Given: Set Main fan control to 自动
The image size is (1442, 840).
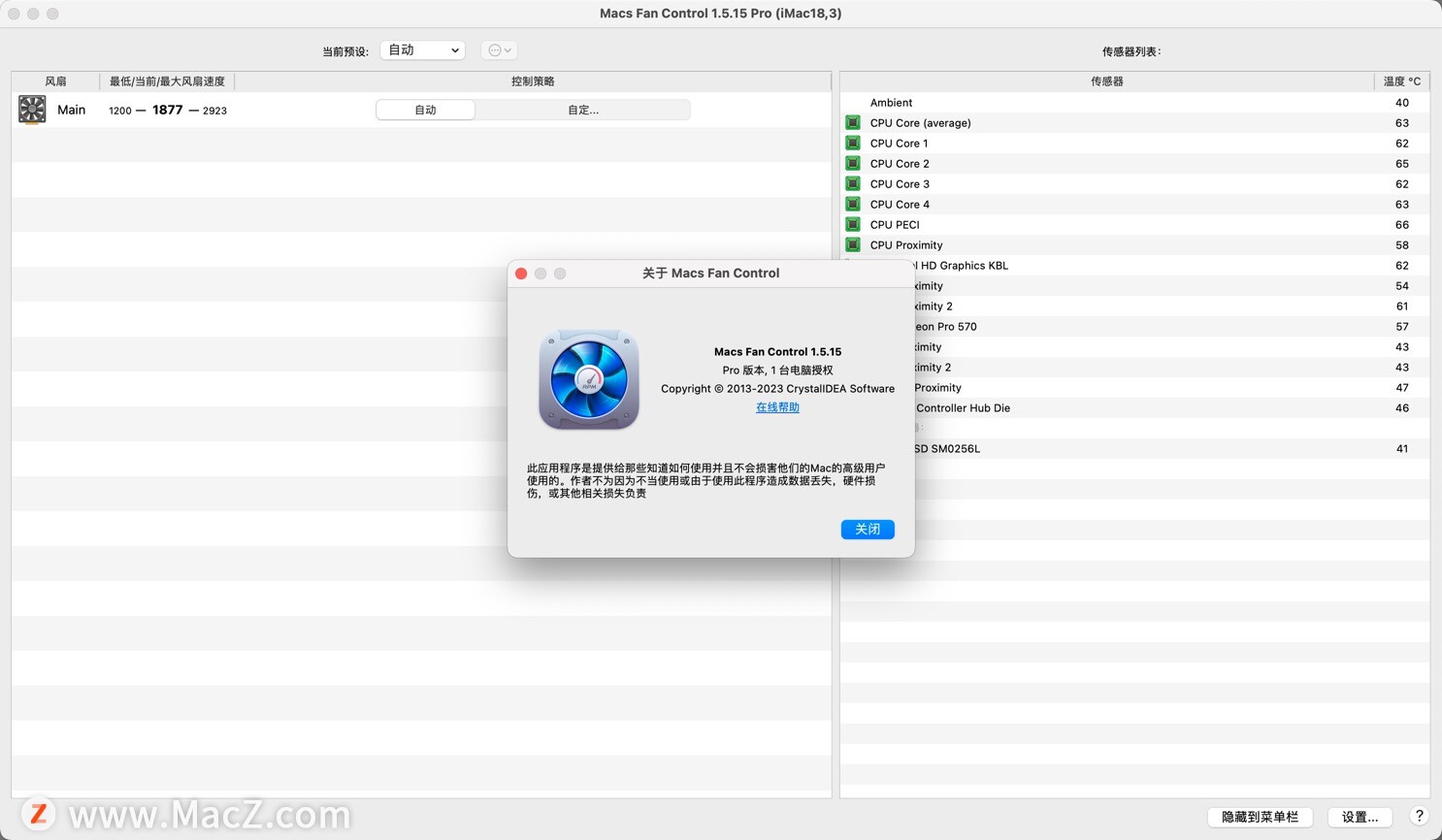Looking at the screenshot, I should click(425, 111).
